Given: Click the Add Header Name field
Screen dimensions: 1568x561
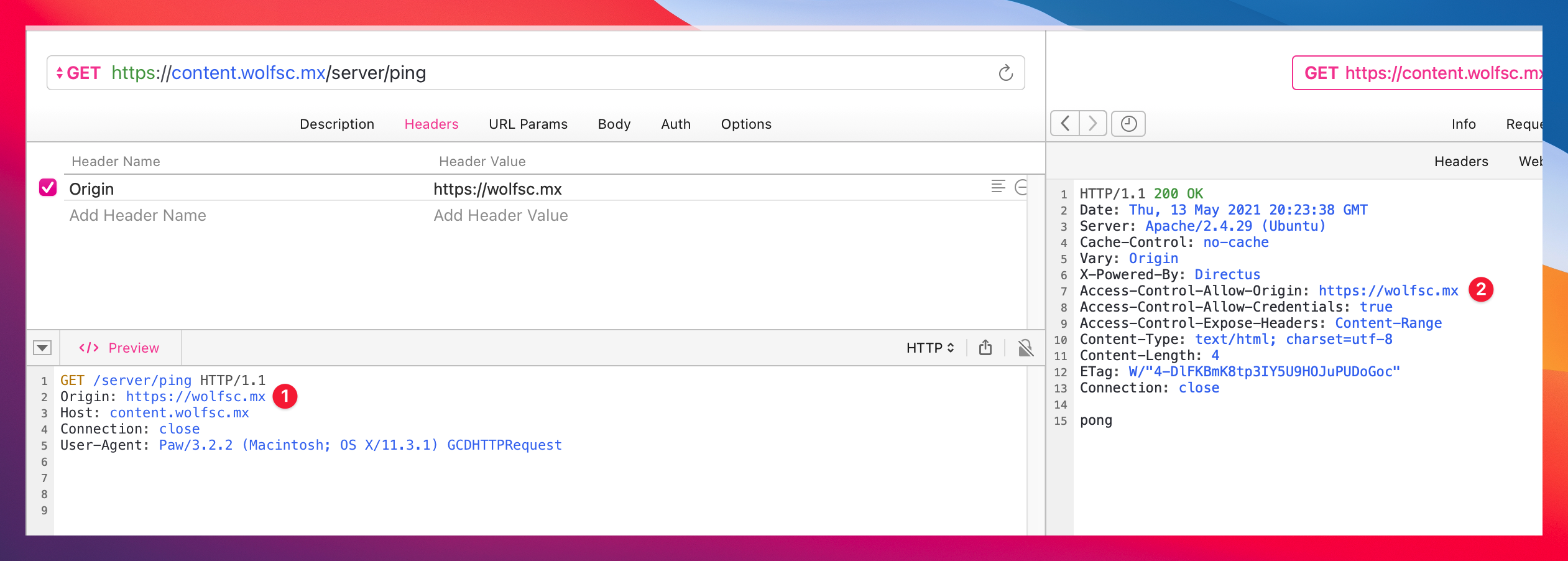Looking at the screenshot, I should pyautogui.click(x=138, y=215).
